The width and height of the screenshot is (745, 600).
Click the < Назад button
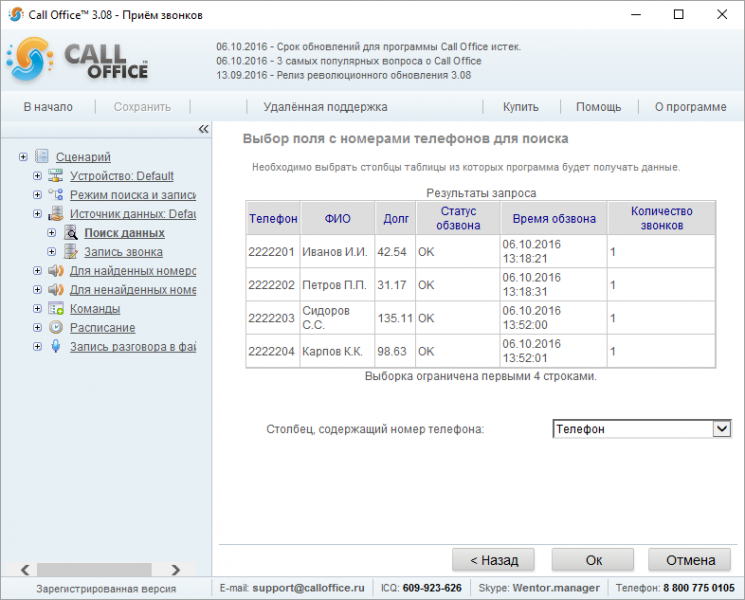[493, 560]
